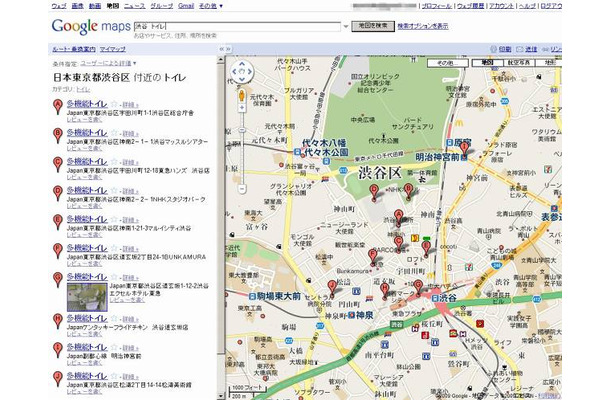Screen dimensions: 610x400
Task: Switch to 地図 map view
Action: 487,63
